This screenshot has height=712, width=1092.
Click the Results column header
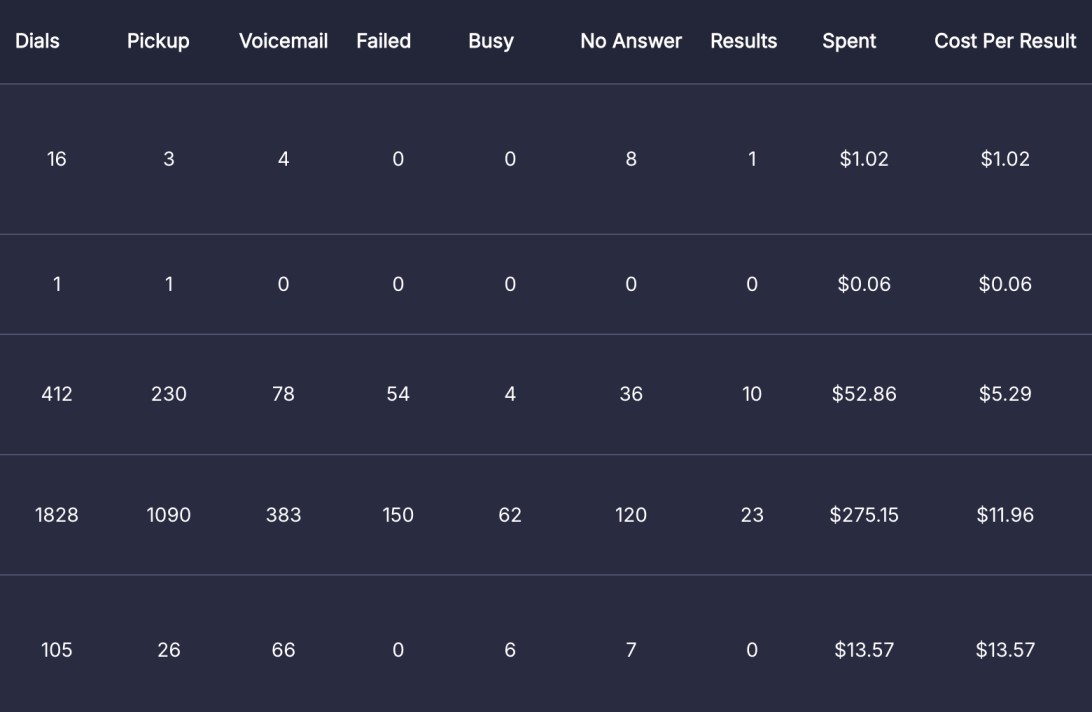tap(743, 41)
